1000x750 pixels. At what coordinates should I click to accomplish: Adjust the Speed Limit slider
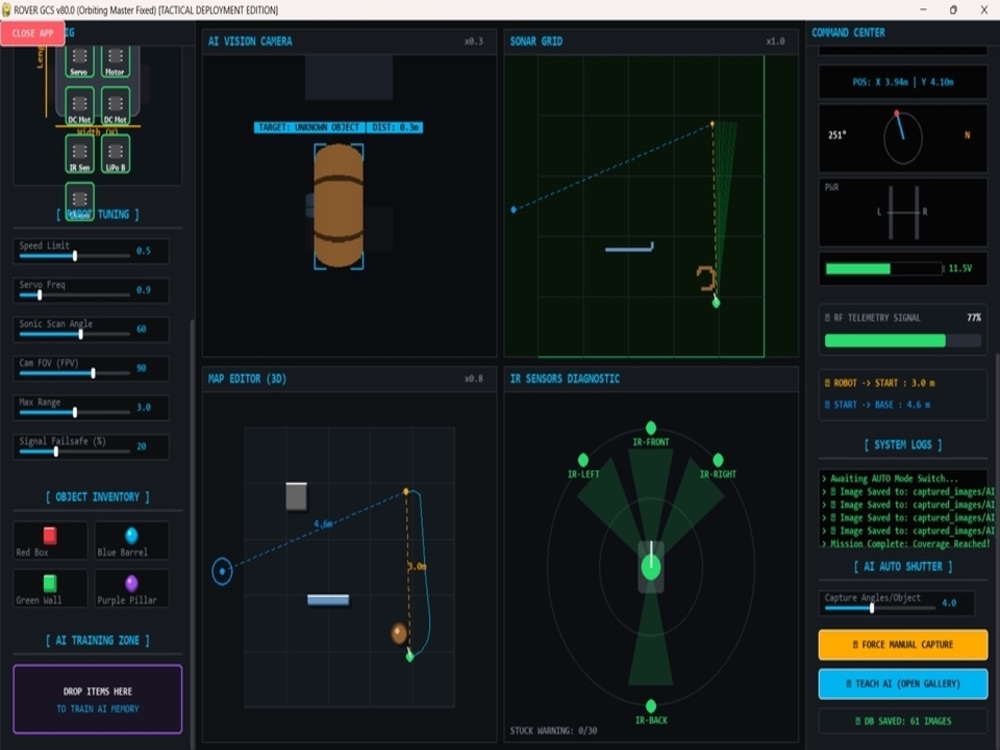point(75,256)
